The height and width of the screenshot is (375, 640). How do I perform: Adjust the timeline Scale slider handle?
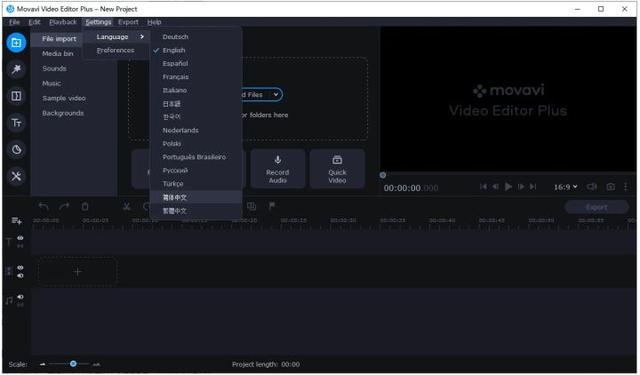point(73,364)
